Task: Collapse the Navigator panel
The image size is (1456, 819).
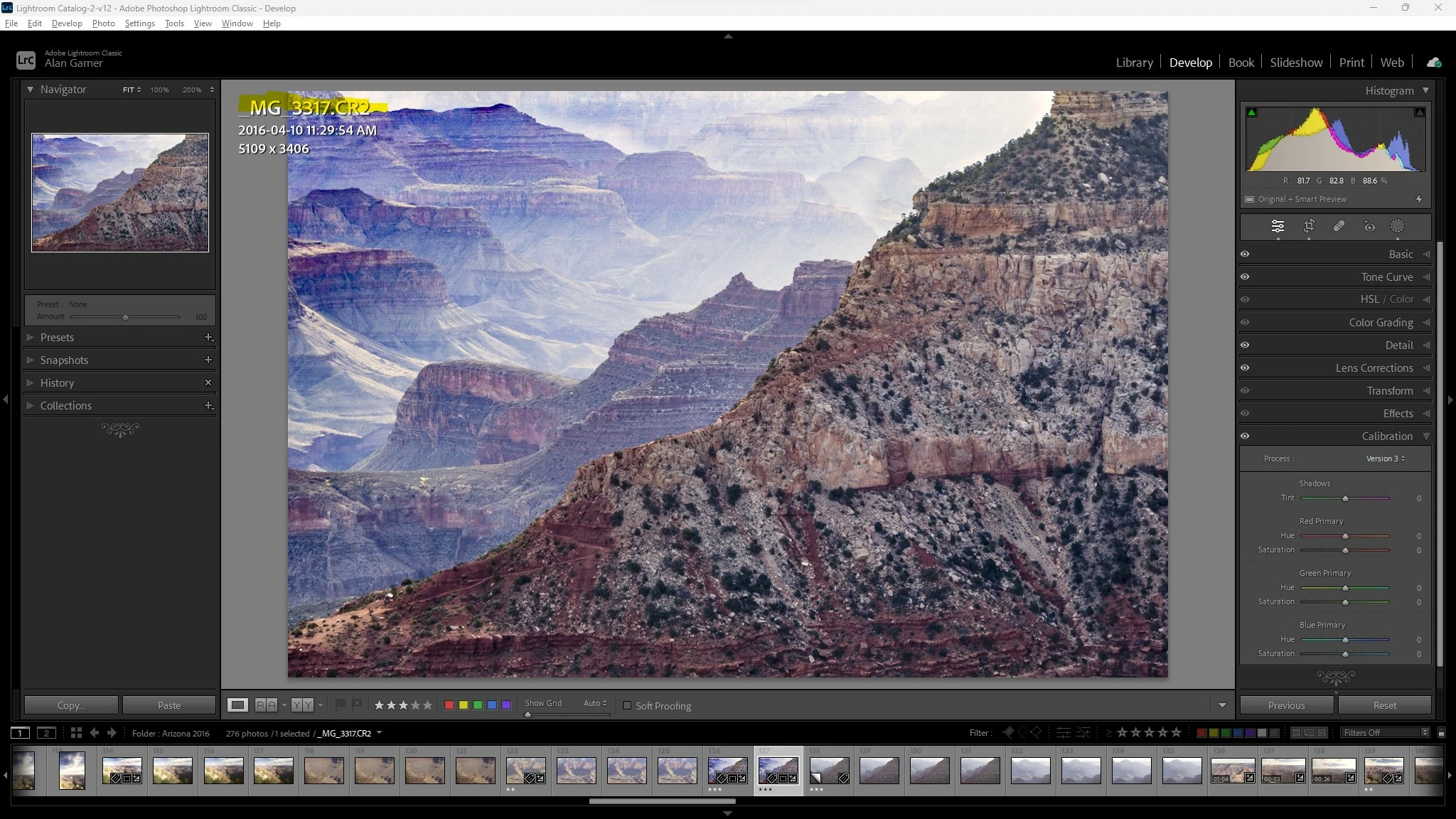Action: tap(30, 90)
